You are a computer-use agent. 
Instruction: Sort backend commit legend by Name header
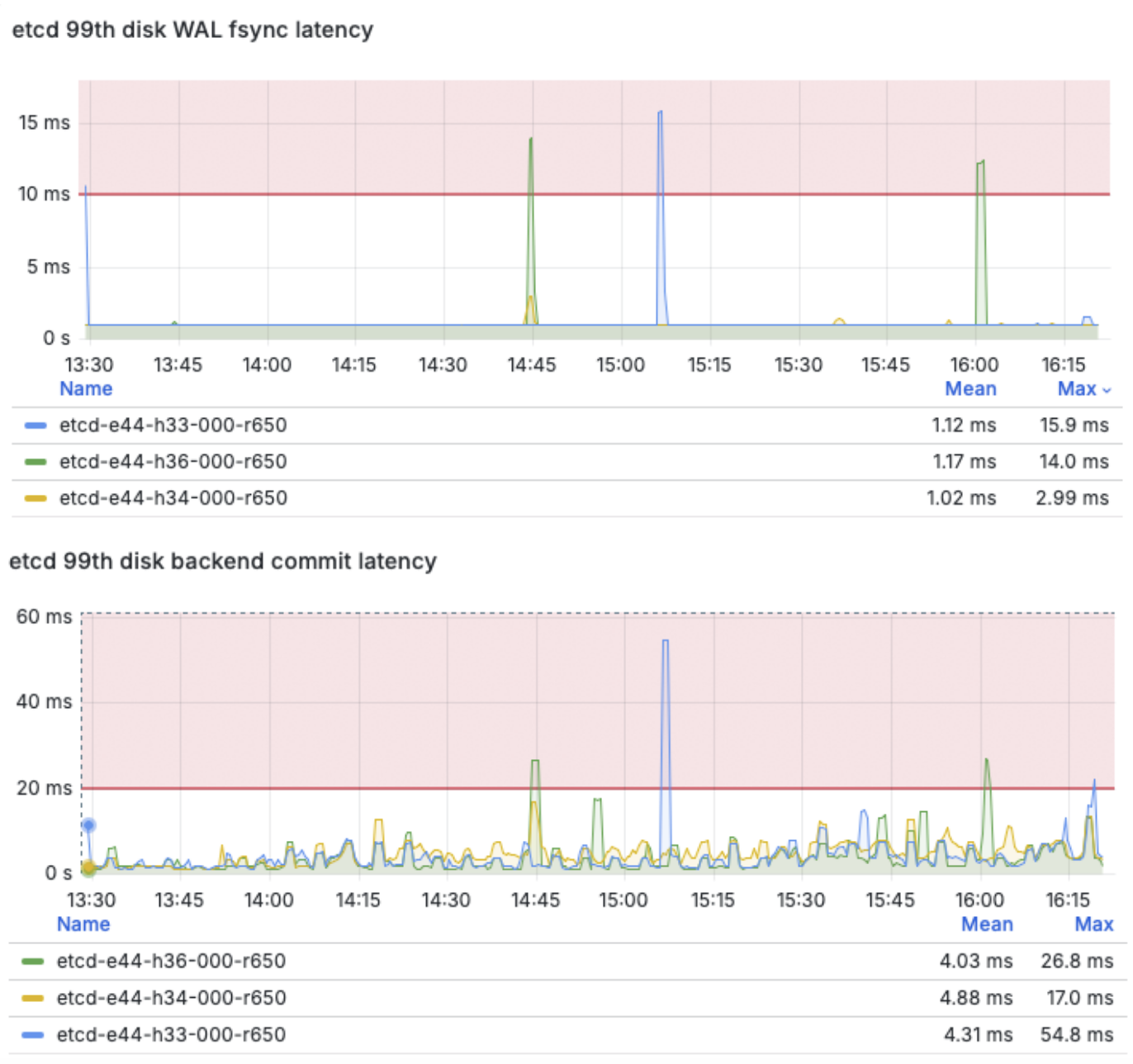click(x=83, y=924)
